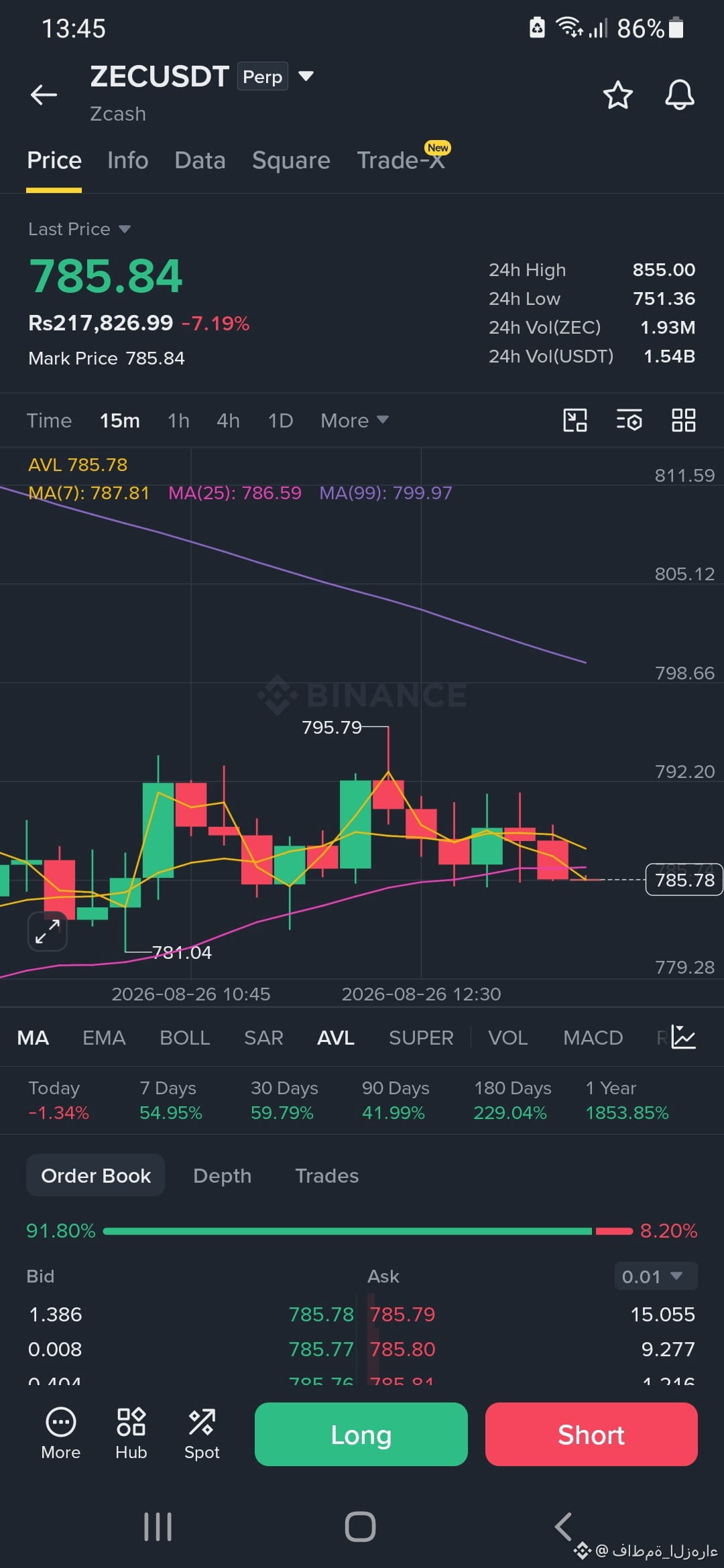Tap ask price 785.79 in order book
The image size is (724, 1568).
pos(402,1314)
